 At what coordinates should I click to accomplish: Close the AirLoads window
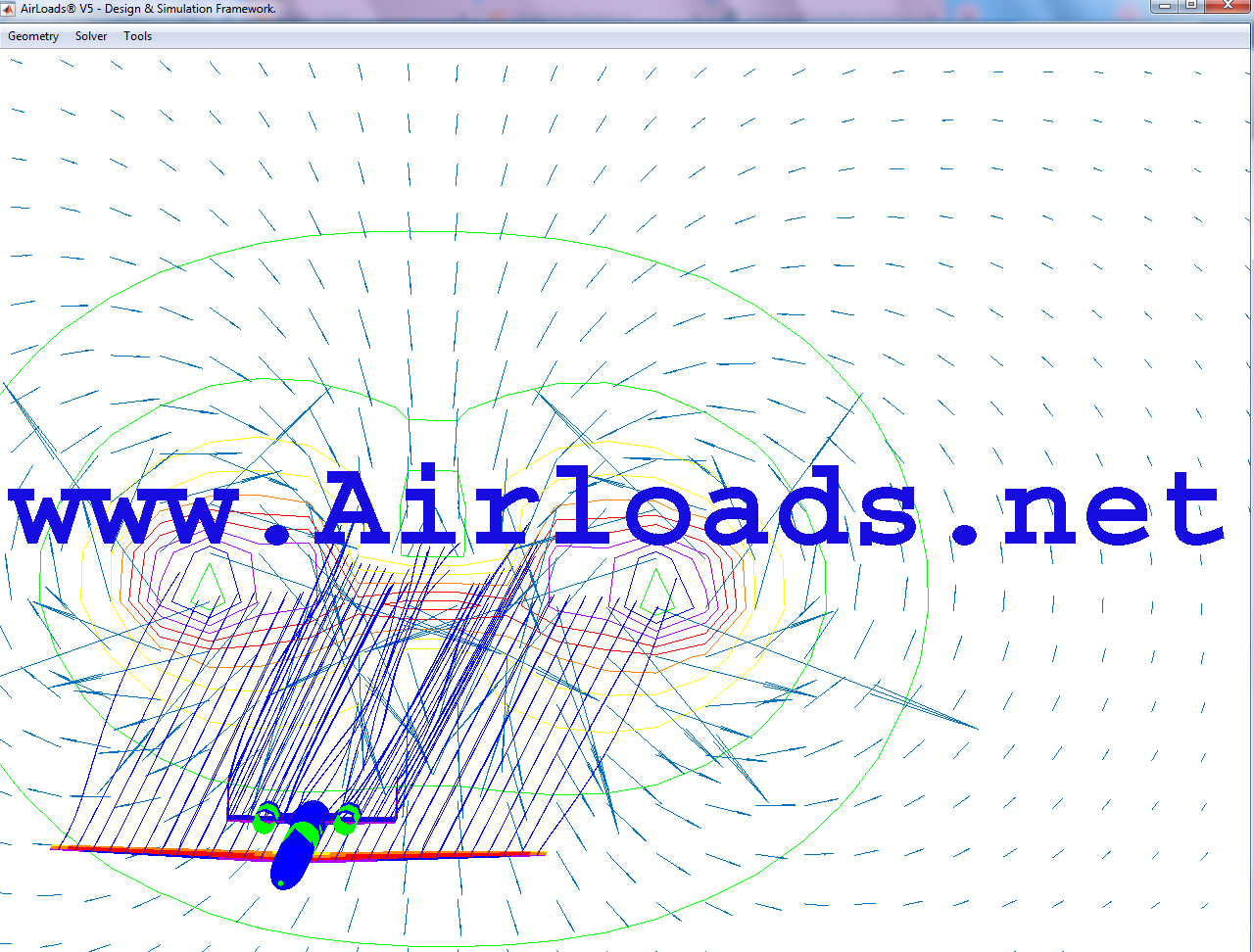(1228, 6)
